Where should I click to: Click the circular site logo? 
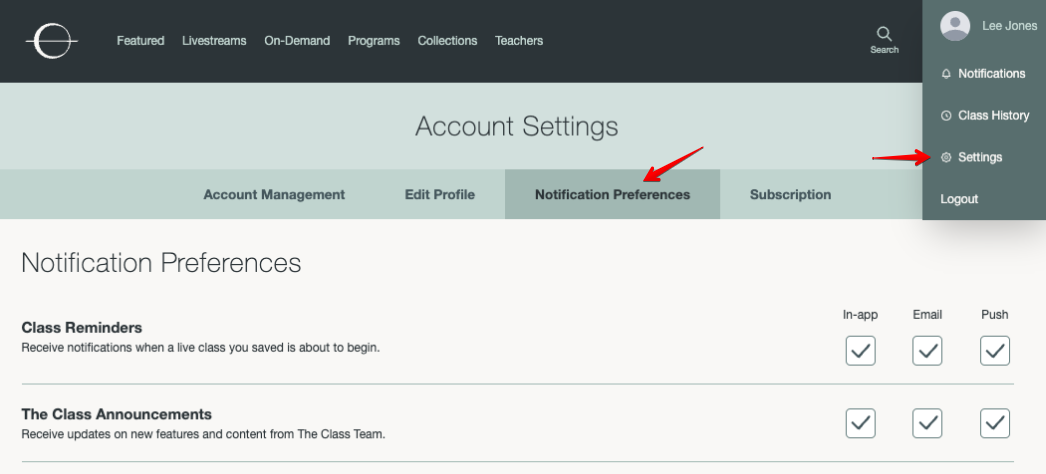point(51,41)
